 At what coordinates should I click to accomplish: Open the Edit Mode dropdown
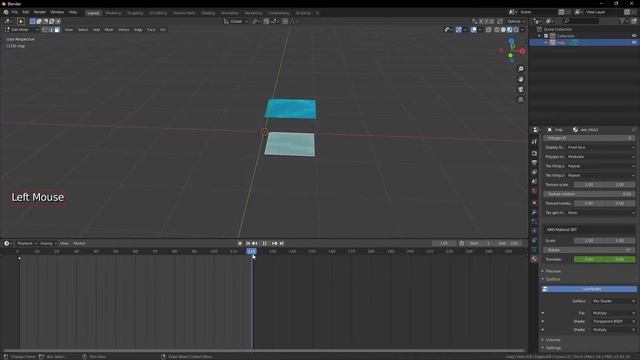pos(21,30)
